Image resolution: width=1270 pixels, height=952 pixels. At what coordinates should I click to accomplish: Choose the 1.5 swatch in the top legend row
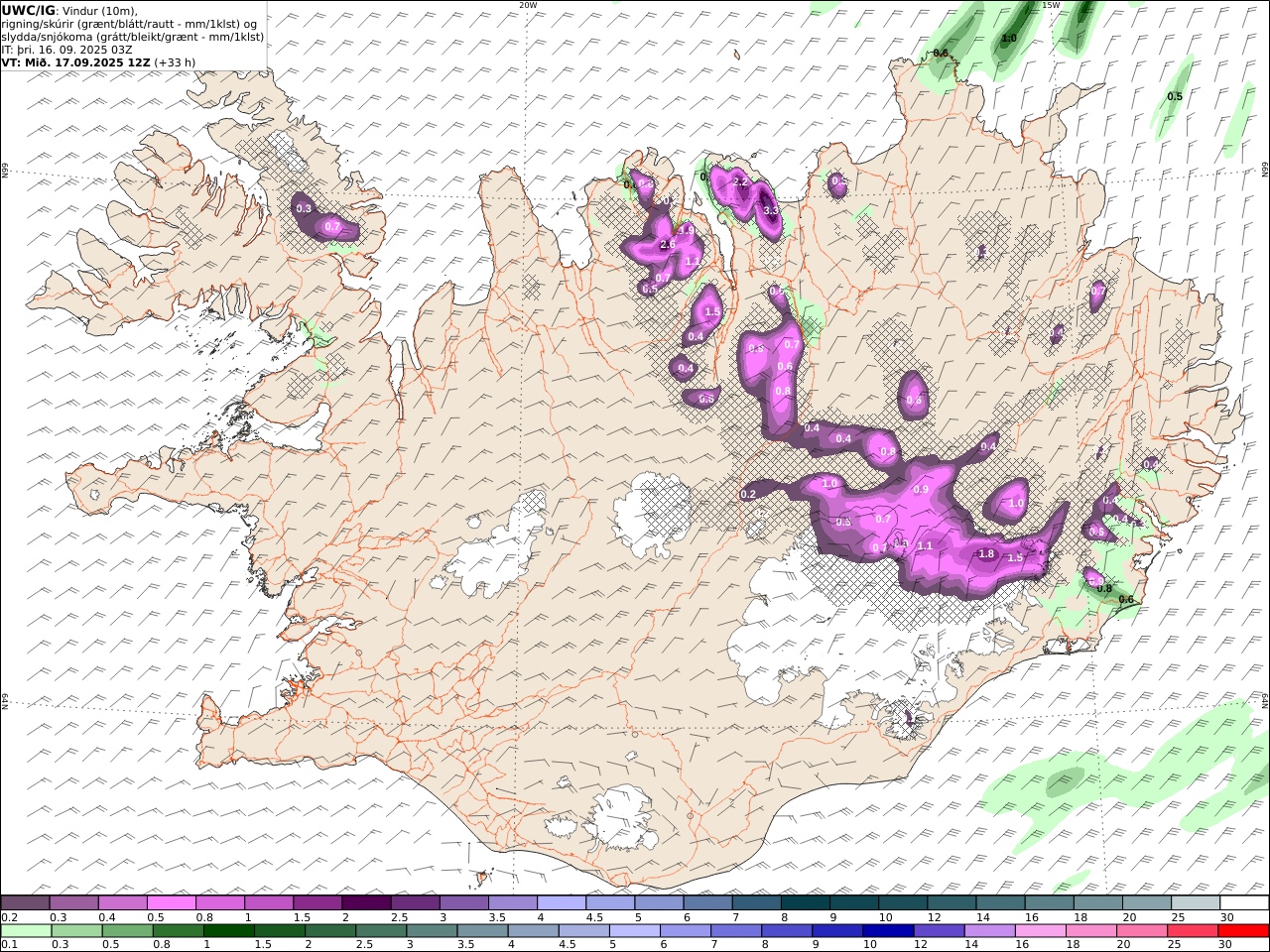317,902
